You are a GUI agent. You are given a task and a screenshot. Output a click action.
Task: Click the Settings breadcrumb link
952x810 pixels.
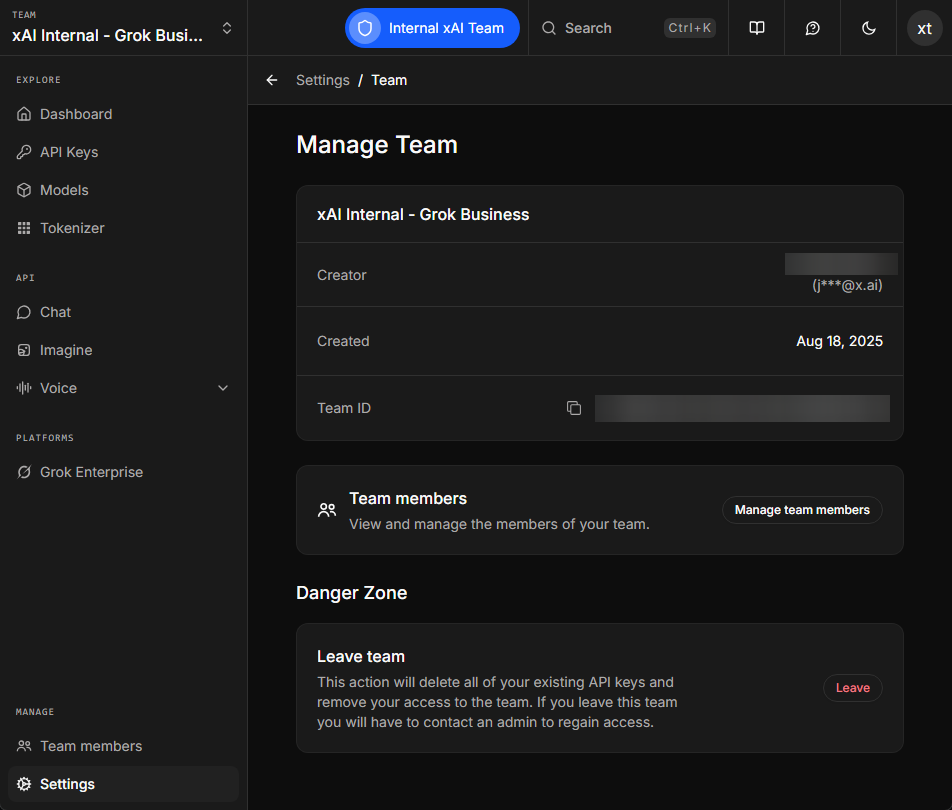(x=322, y=80)
